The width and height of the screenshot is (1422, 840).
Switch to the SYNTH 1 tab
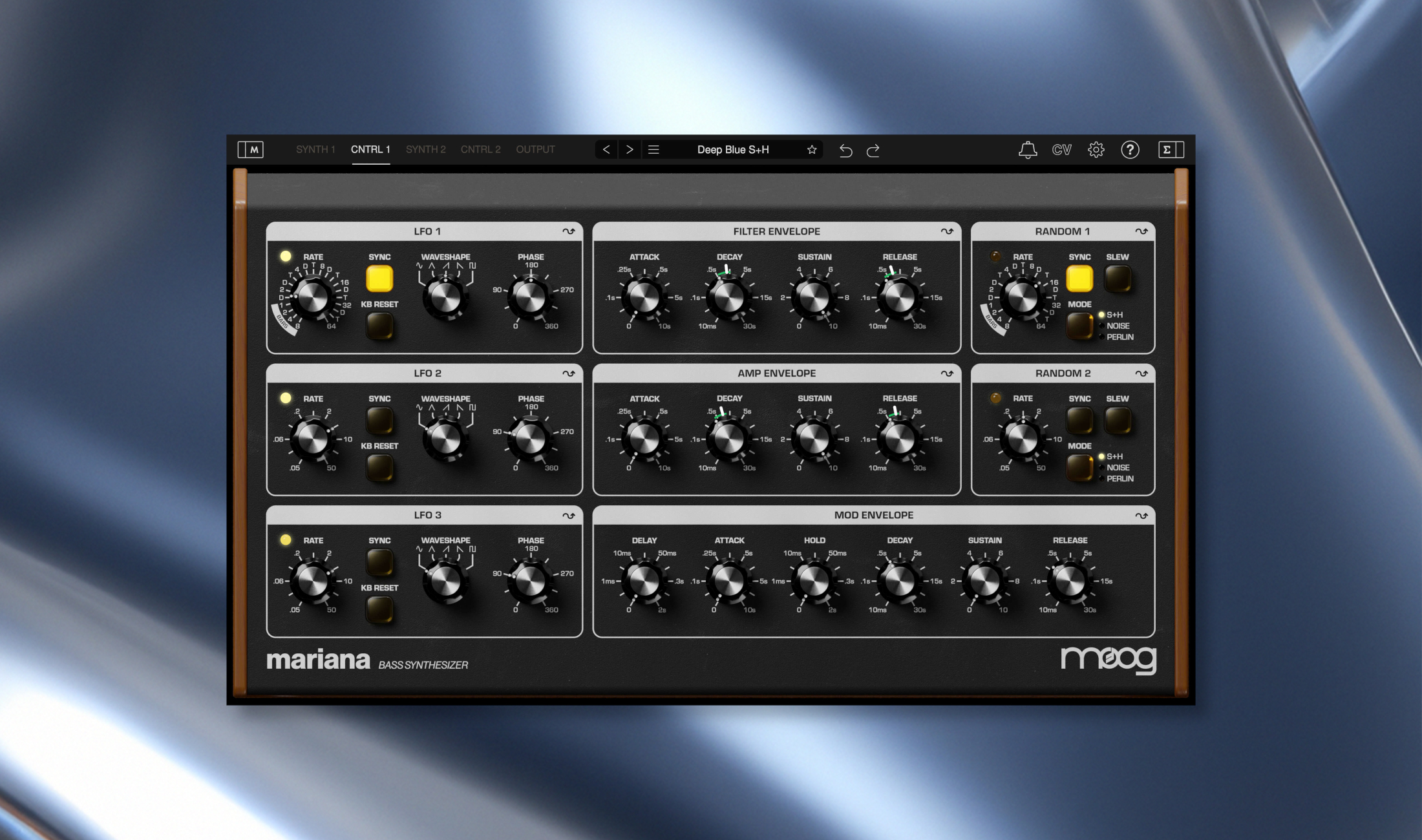(x=315, y=149)
